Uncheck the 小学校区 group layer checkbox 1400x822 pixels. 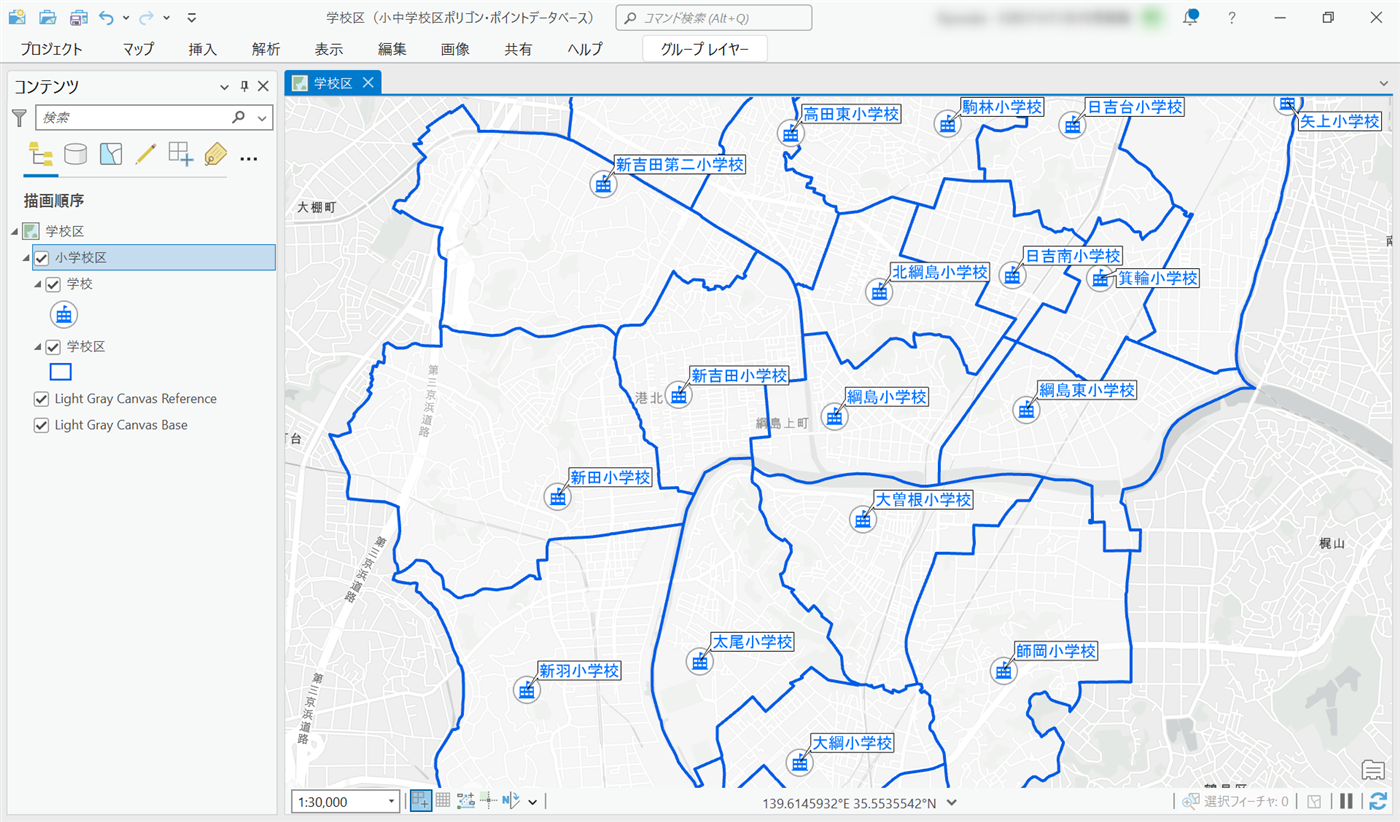pyautogui.click(x=42, y=258)
